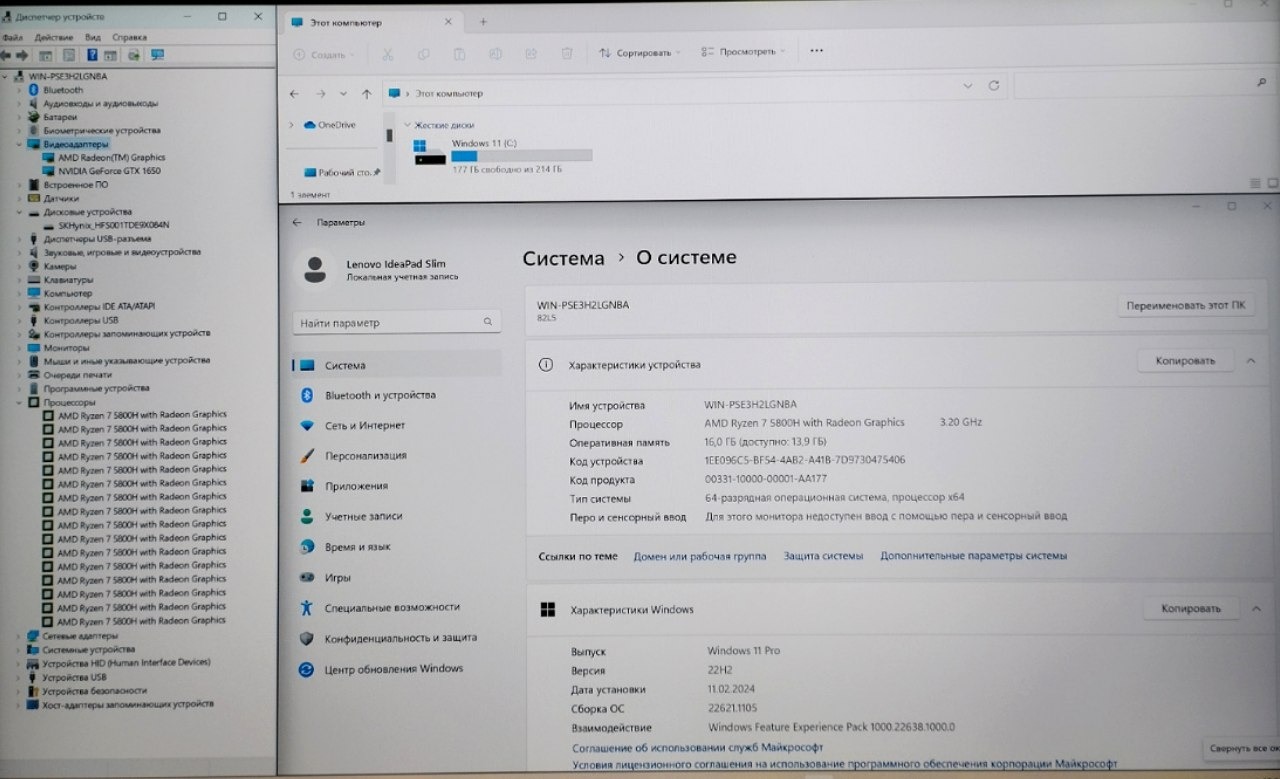Click the up-one-level arrow in Explorer
This screenshot has width=1280, height=779.
pyautogui.click(x=367, y=93)
